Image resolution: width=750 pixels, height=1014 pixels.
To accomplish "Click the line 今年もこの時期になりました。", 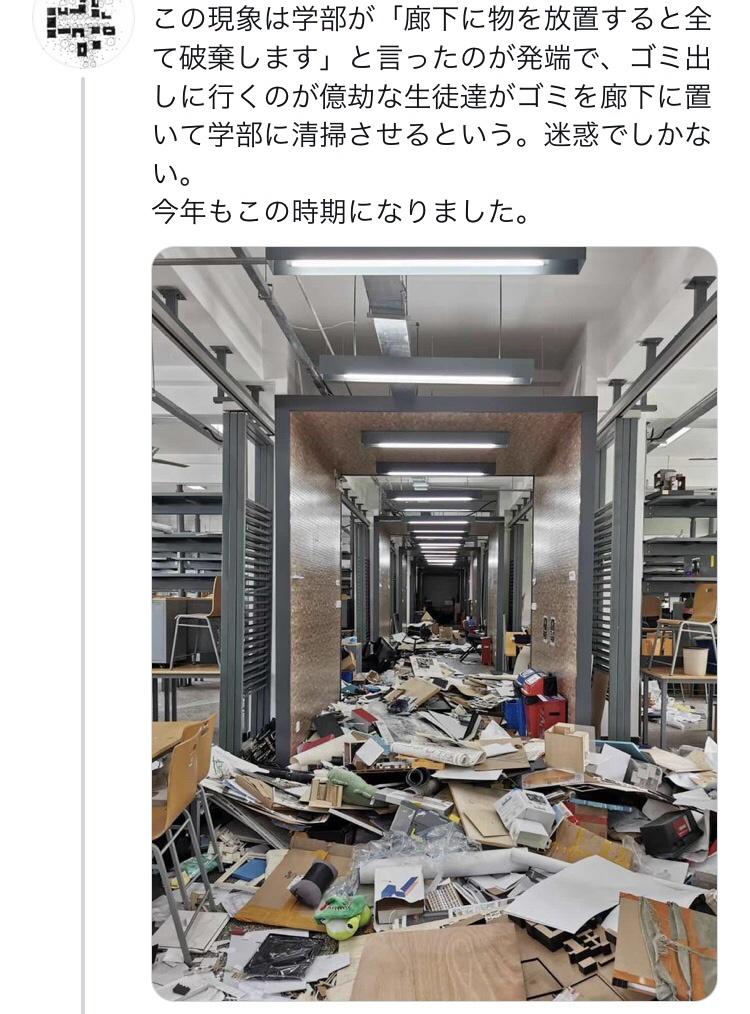I will [341, 211].
